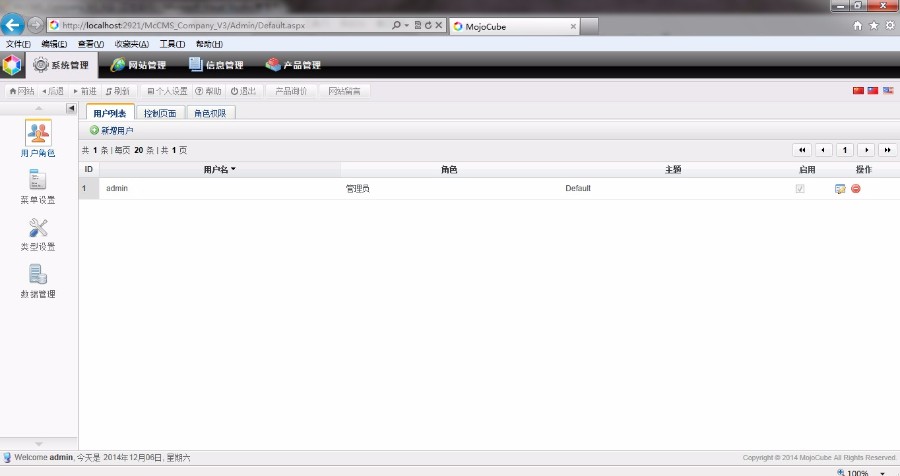Viewport: 900px width, 476px height.
Task: Click 退出 to log out
Action: (x=244, y=91)
